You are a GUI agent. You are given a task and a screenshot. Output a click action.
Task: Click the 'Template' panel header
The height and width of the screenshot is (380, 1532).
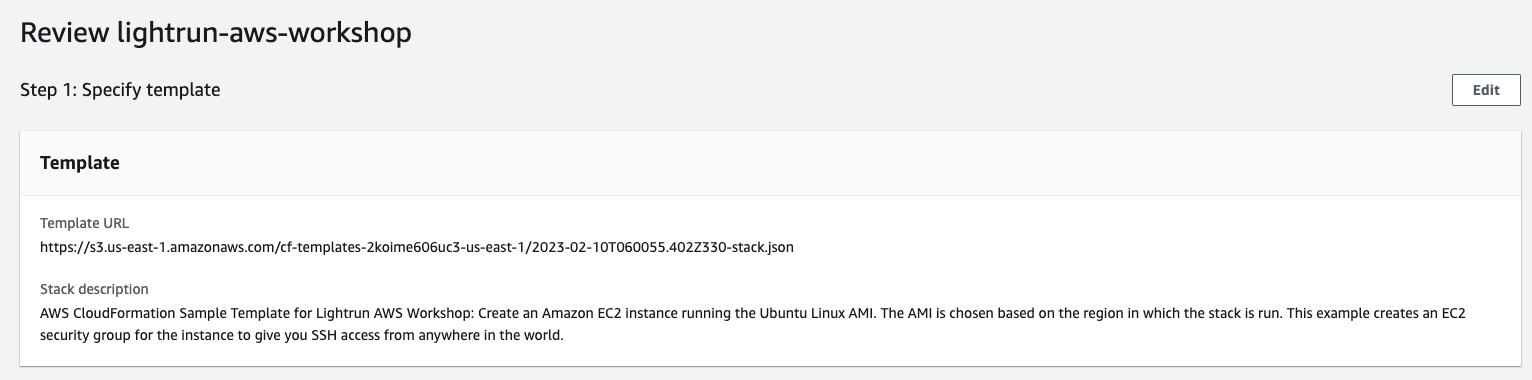click(80, 163)
